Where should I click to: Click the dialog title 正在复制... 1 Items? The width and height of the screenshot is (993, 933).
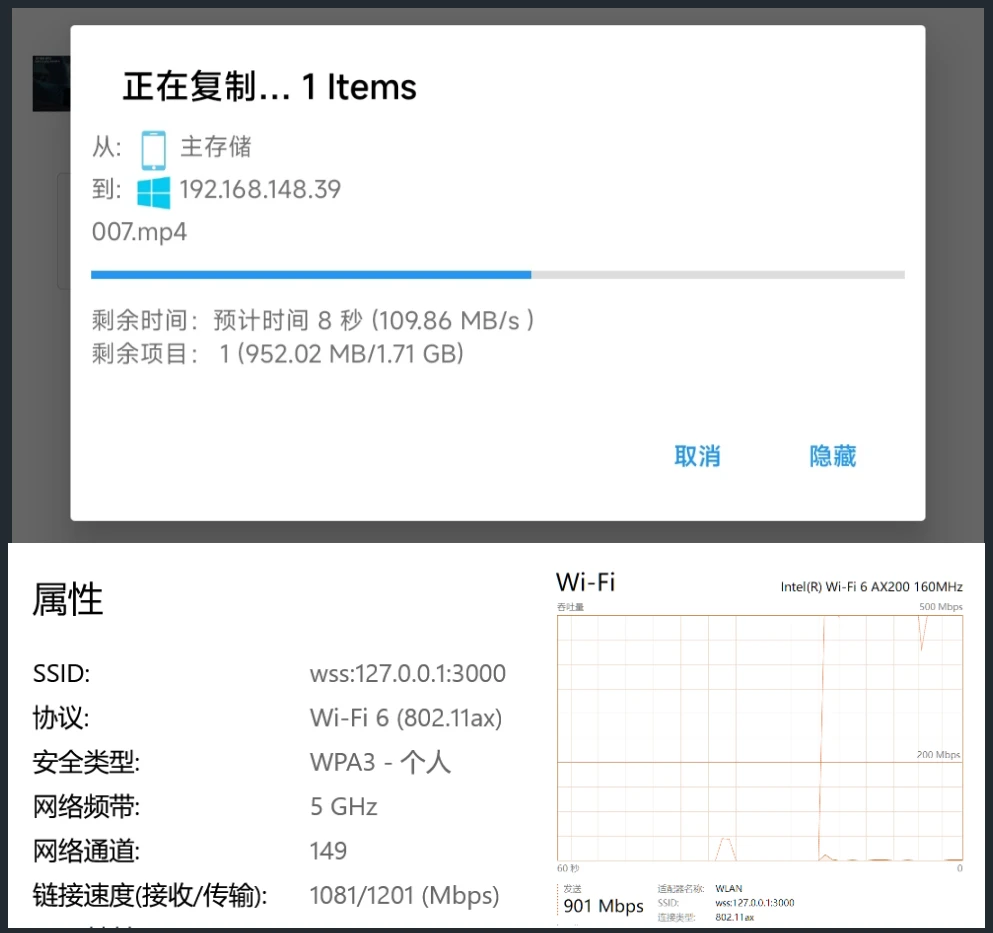click(x=270, y=87)
